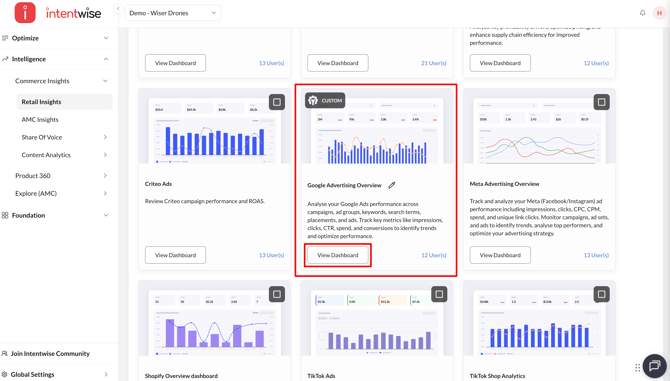Open AMC Insights in sidebar
This screenshot has height=381, width=670.
40,120
